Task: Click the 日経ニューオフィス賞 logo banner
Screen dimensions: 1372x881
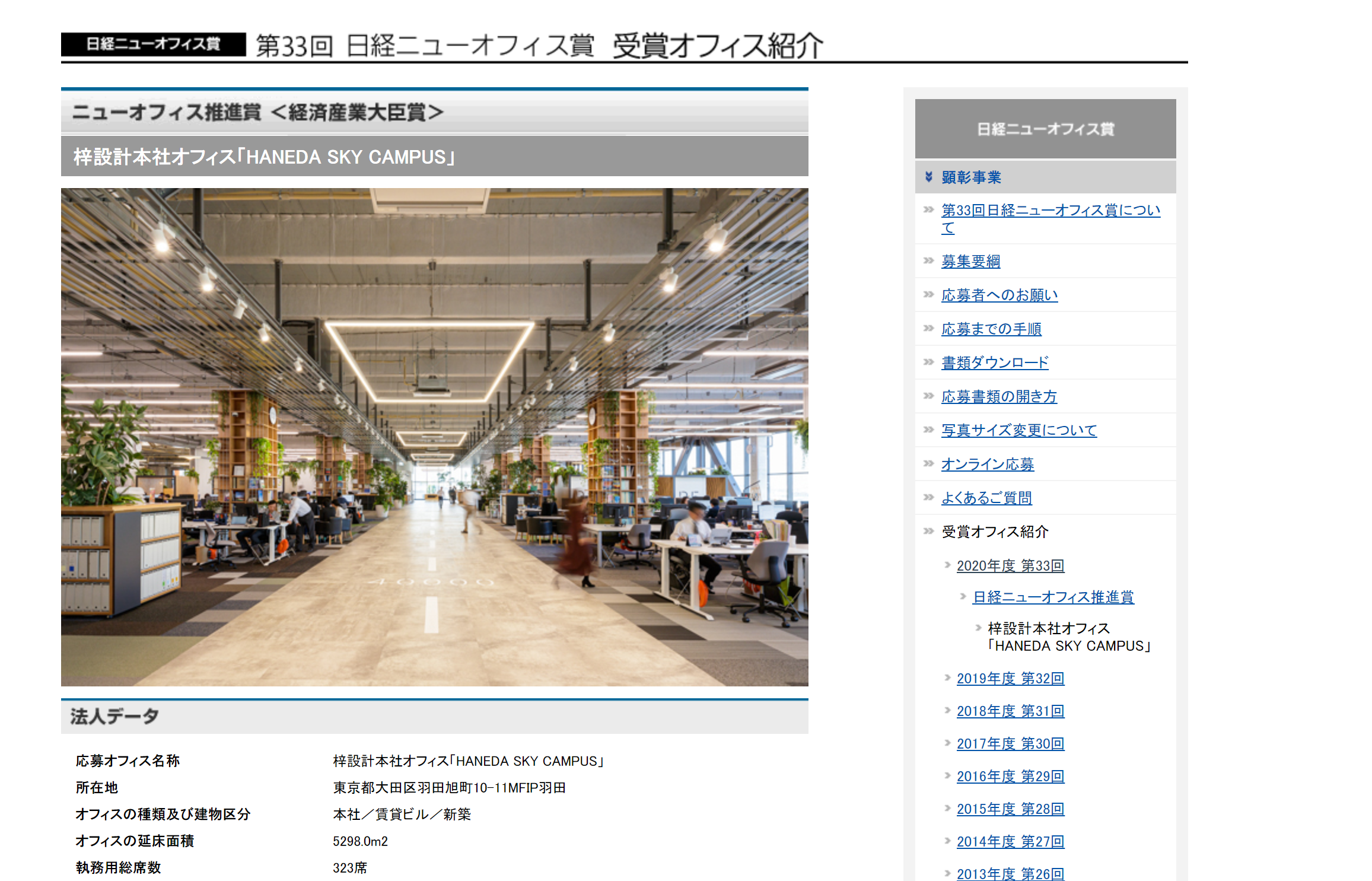Action: tap(153, 44)
